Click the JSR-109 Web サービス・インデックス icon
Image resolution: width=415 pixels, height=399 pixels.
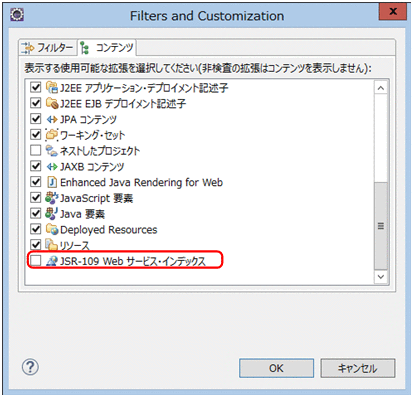tap(52, 261)
